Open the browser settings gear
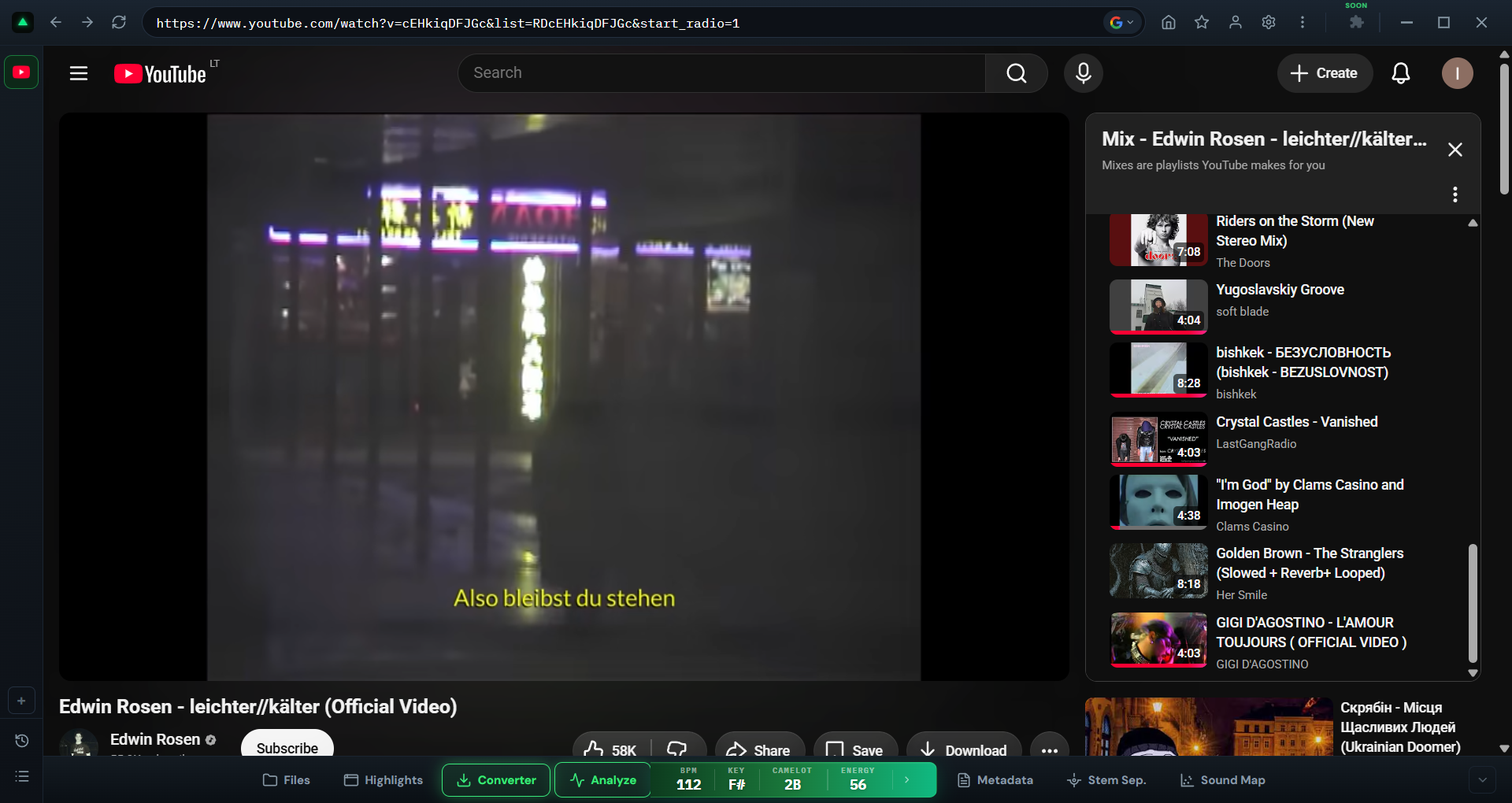This screenshot has width=1512, height=803. click(1269, 22)
